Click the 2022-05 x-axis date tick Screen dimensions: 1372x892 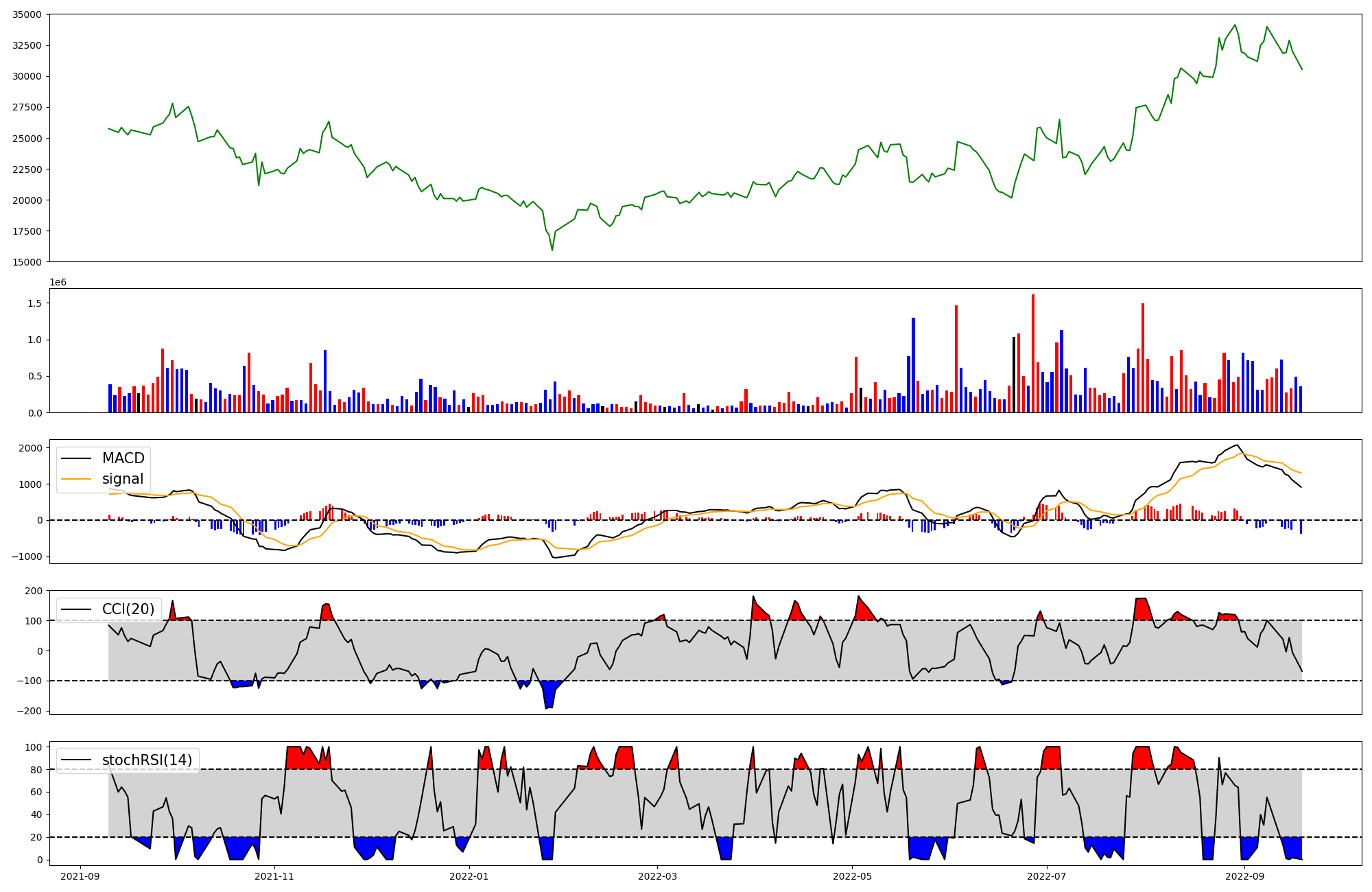coord(852,876)
